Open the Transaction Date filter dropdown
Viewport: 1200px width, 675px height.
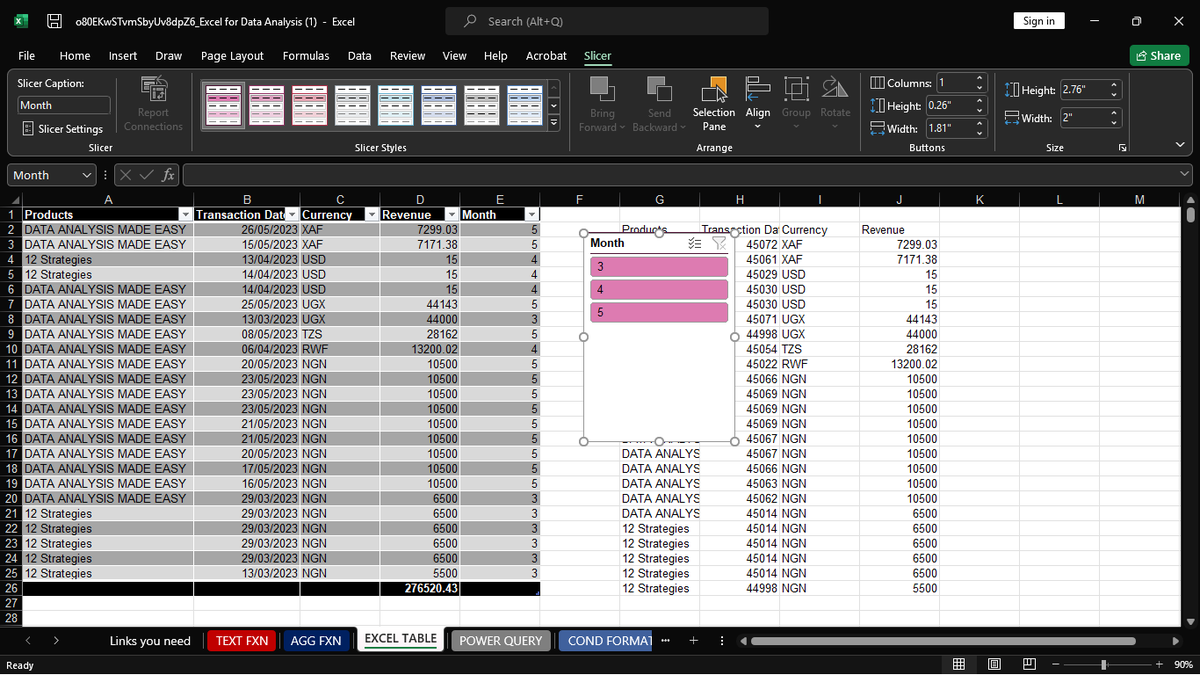pyautogui.click(x=291, y=215)
